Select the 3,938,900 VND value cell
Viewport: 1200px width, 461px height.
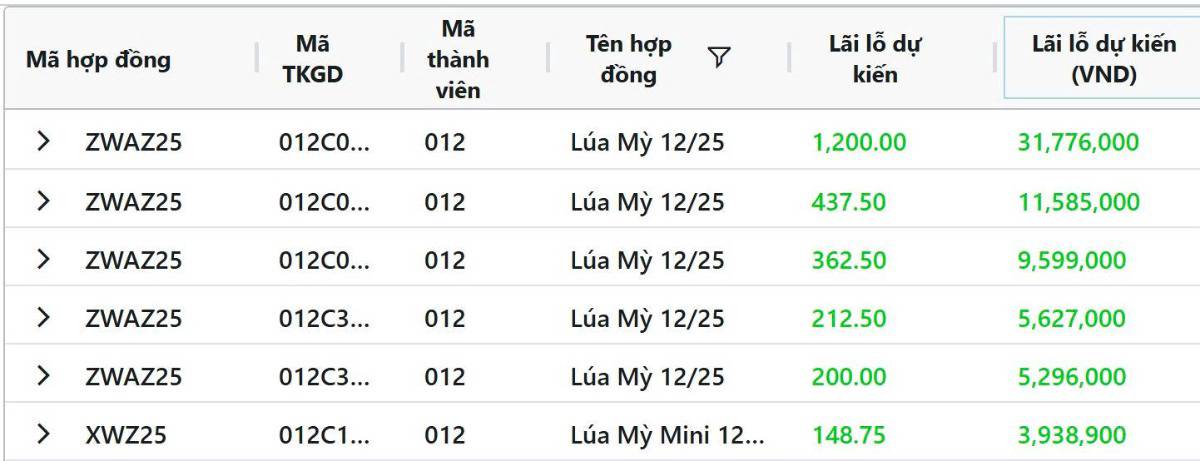pyautogui.click(x=1071, y=435)
